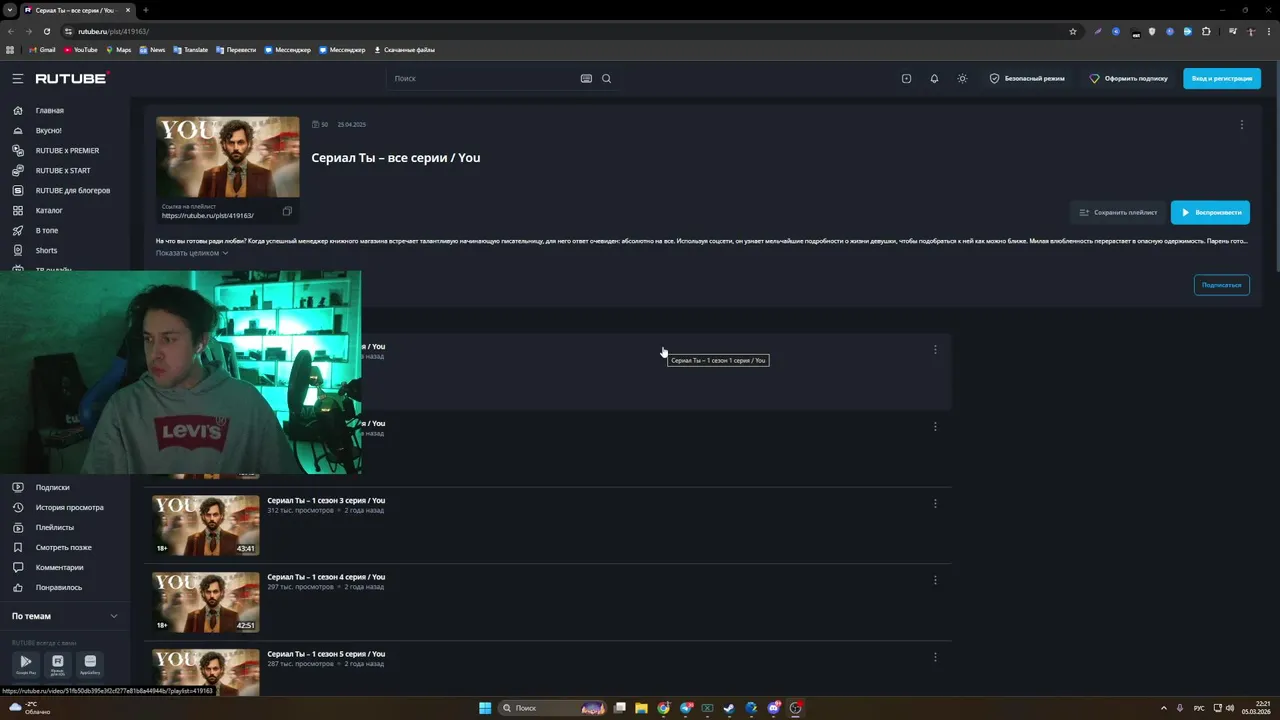1280x720 pixels.
Task: Bookmark page with star icon
Action: tap(1073, 31)
